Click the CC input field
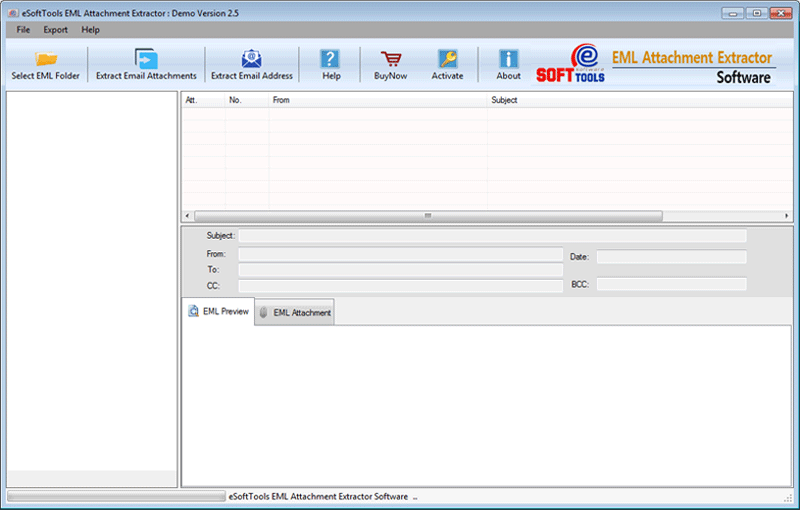 (401, 286)
